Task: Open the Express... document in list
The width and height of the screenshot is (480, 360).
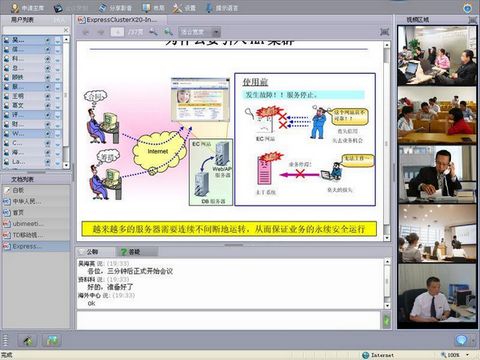Action: [36, 246]
